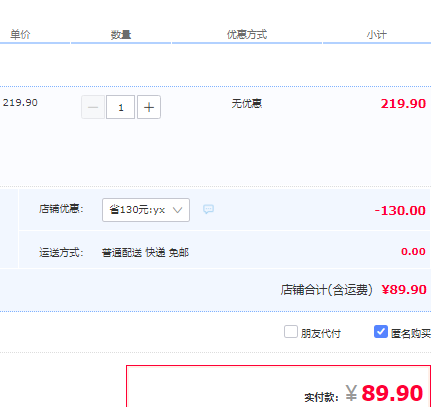Click the plus quantity button
437x407 pixels.
click(x=149, y=107)
